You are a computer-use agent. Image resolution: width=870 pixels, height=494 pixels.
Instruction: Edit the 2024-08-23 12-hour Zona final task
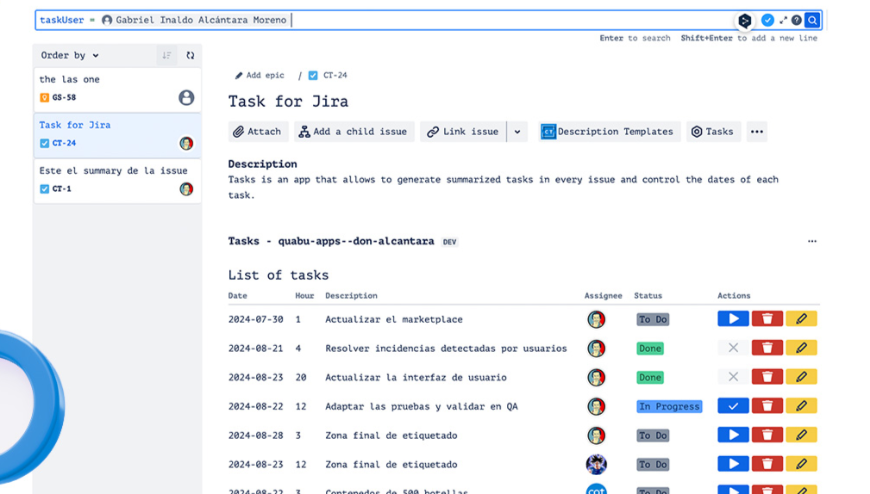[x=801, y=463]
